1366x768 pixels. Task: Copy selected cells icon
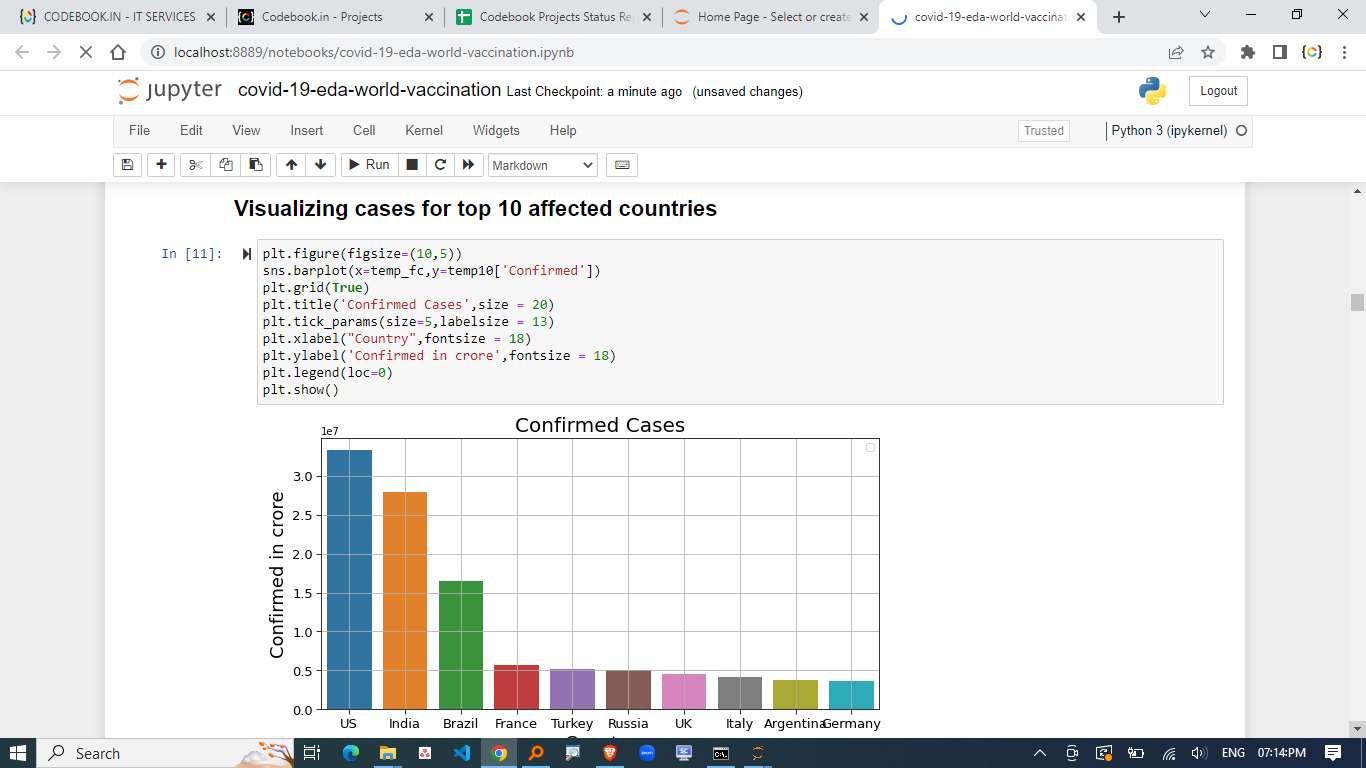coord(226,165)
